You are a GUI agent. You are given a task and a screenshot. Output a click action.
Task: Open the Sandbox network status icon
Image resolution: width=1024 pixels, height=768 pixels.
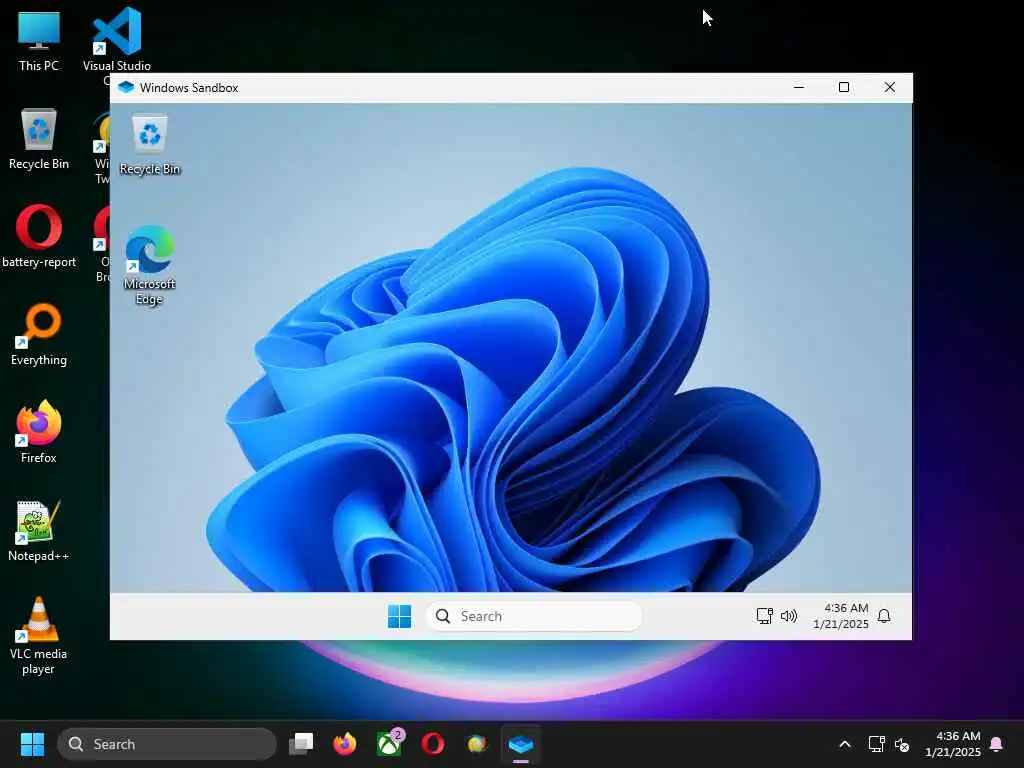[764, 616]
